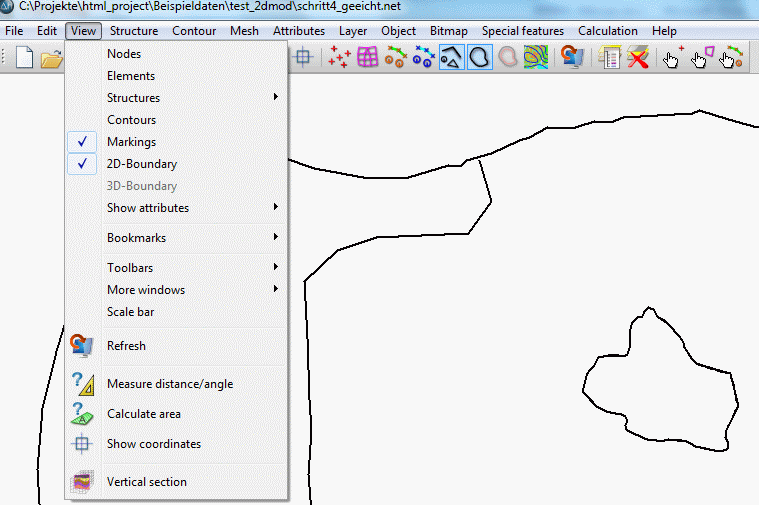
Task: Click the orange structures display icon
Action: (395, 57)
